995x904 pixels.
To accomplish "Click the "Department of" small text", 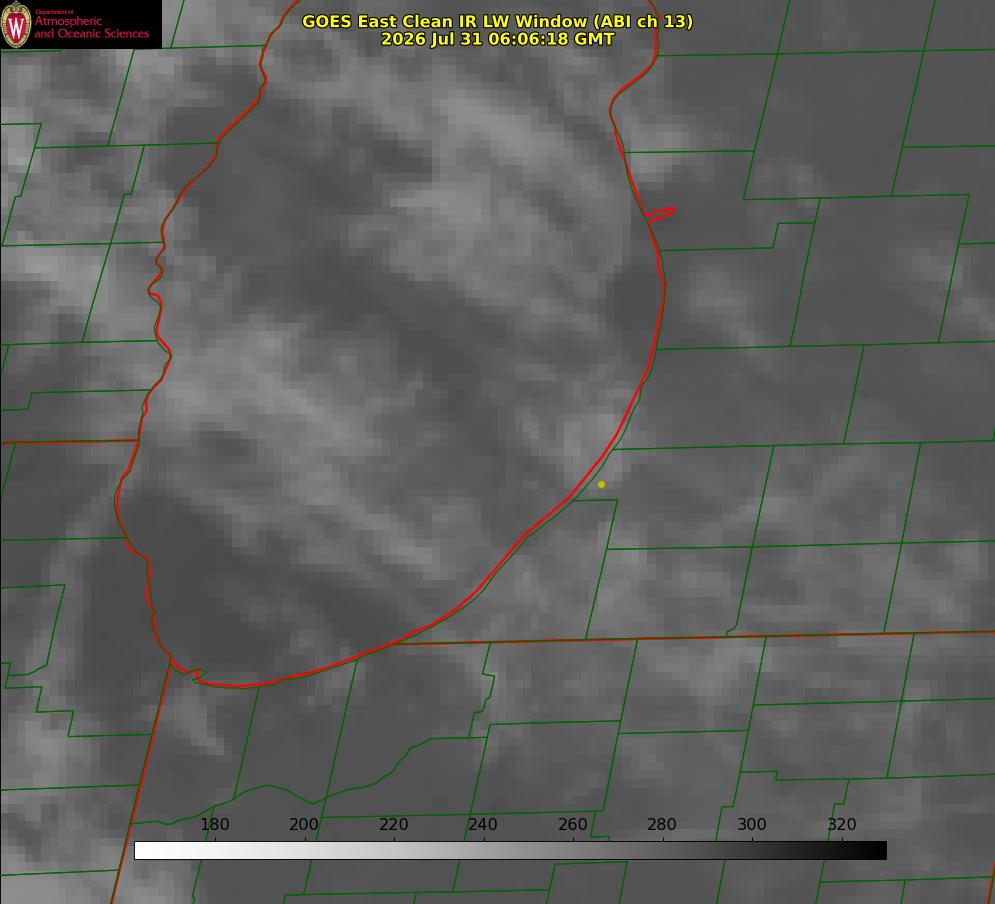I will [54, 11].
